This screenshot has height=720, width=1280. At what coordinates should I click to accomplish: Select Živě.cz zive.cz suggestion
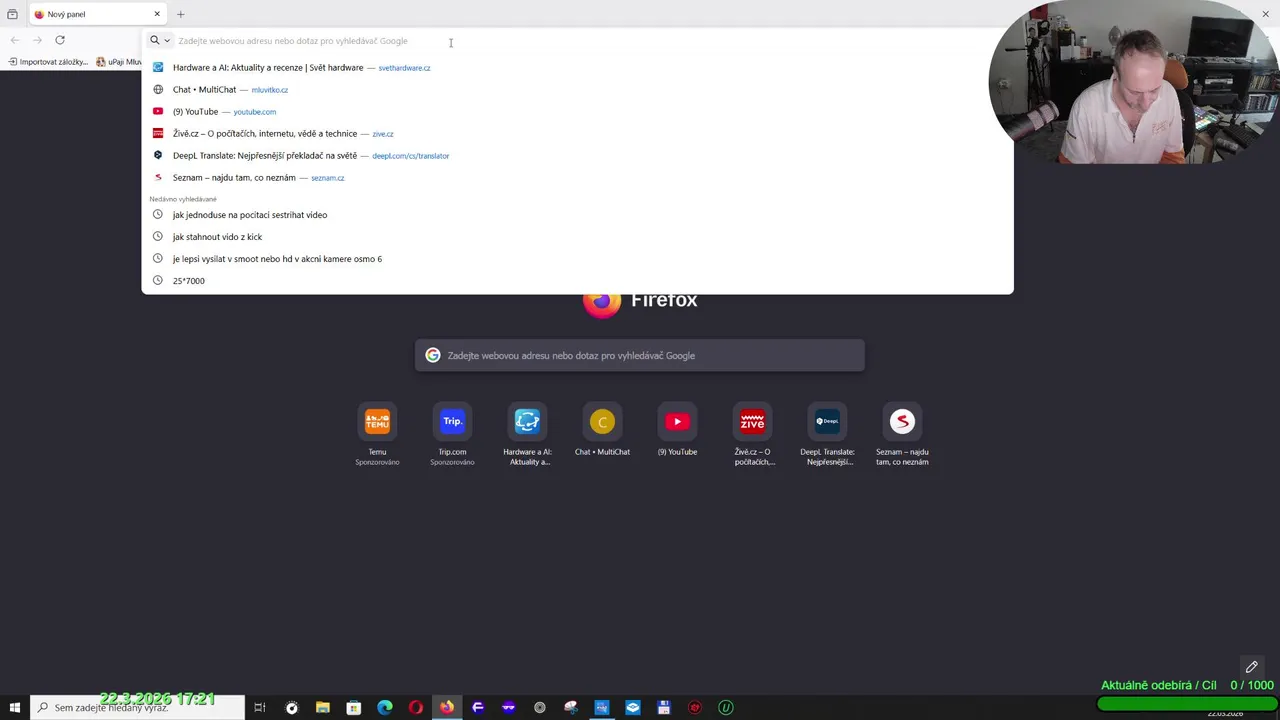tap(577, 134)
